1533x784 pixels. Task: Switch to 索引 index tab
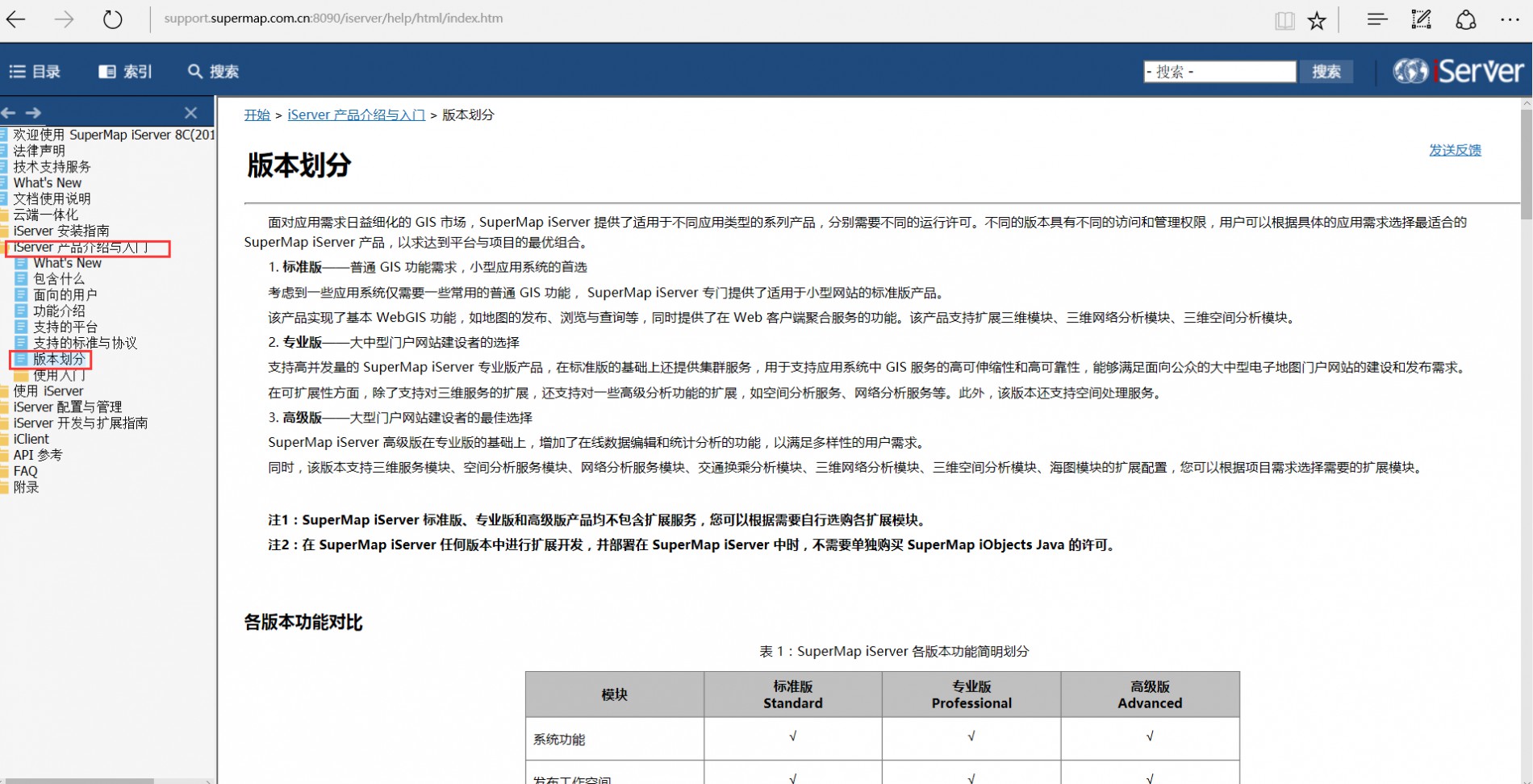click(125, 72)
